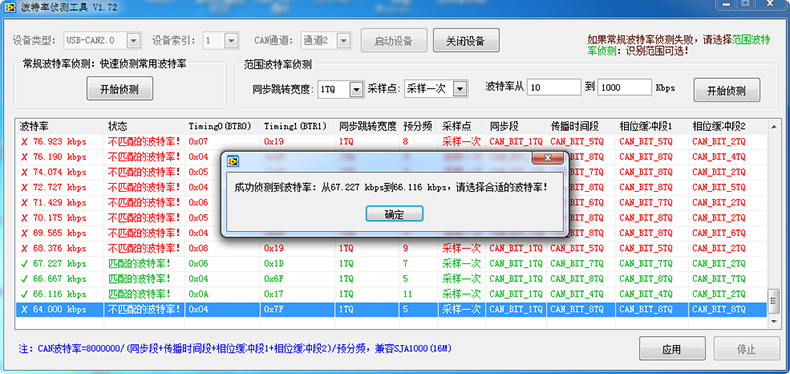Select the 70.175 kbps row
The image size is (790, 374).
point(391,218)
